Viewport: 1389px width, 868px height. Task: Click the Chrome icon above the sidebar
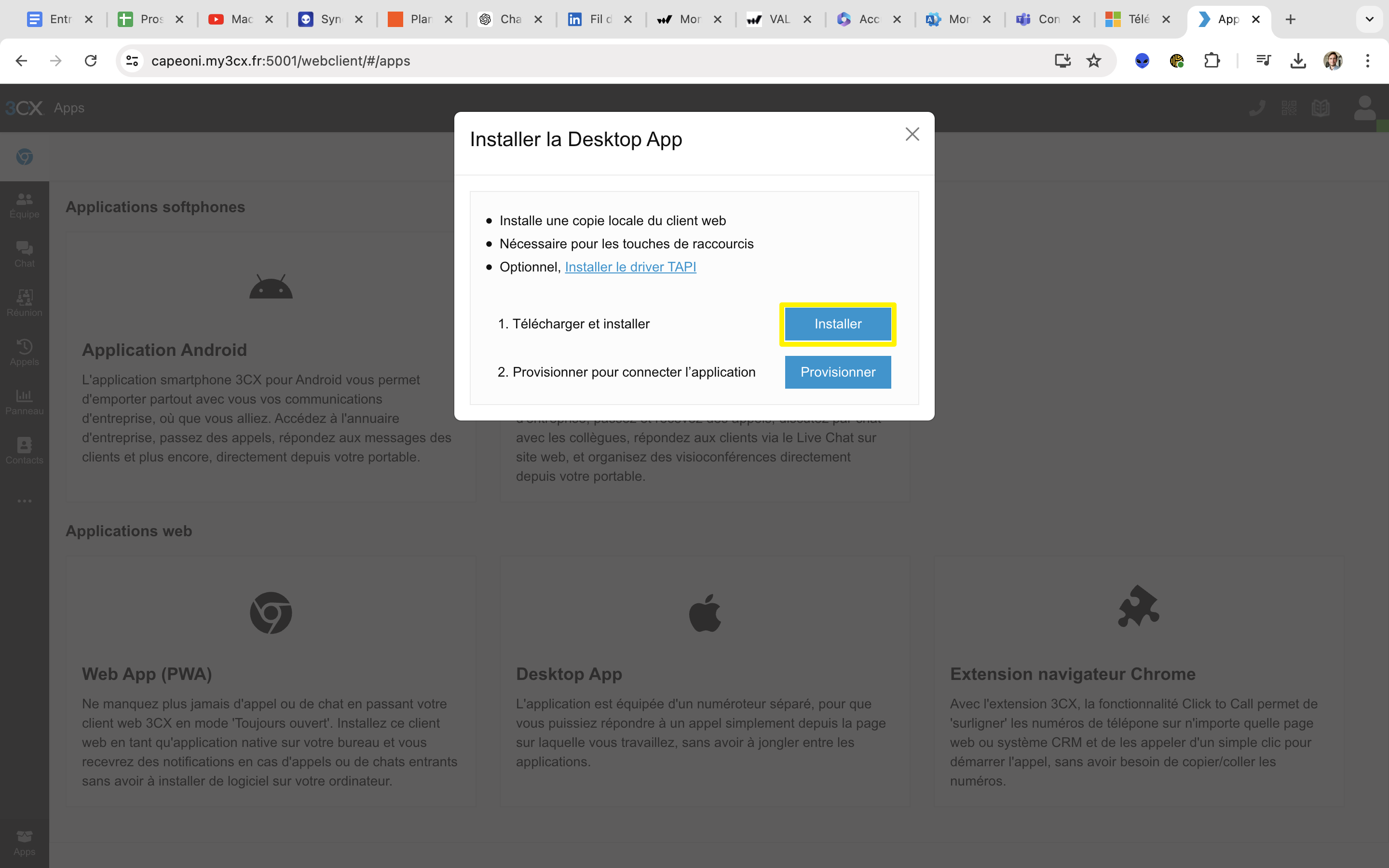24,157
